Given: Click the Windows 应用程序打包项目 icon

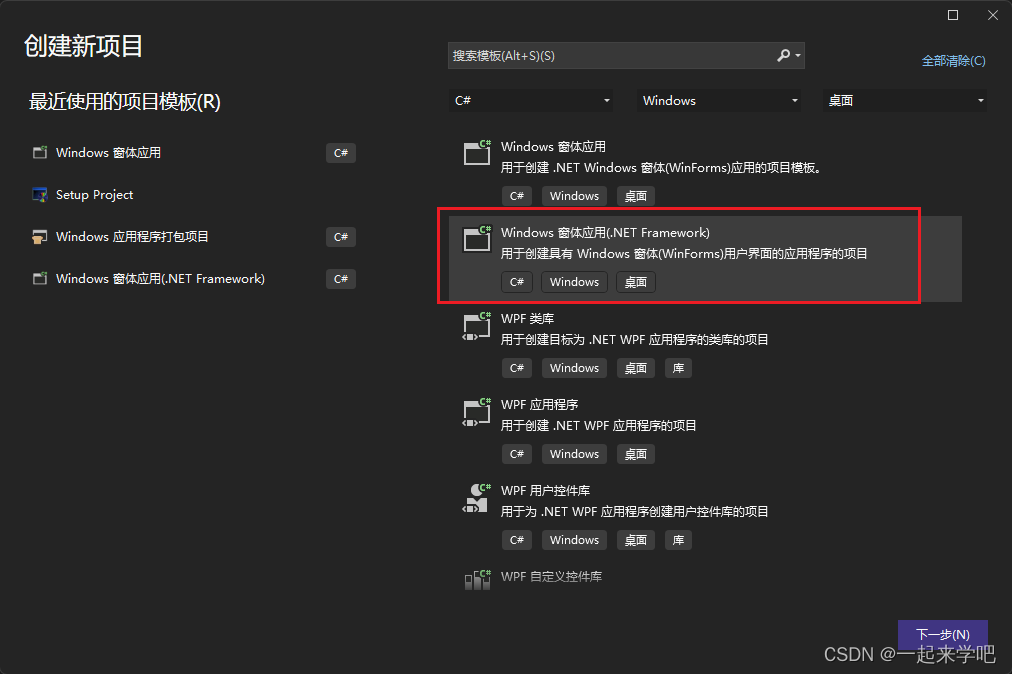Looking at the screenshot, I should pyautogui.click(x=40, y=237).
